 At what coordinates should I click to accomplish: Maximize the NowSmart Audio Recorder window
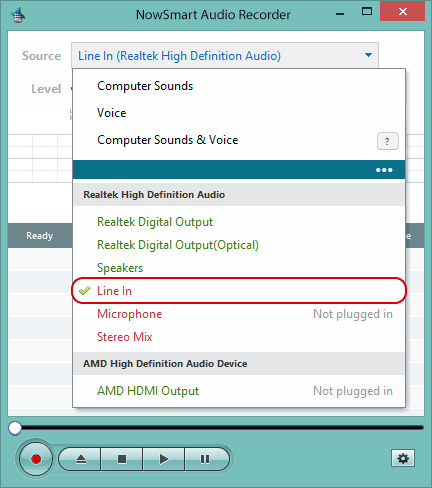tap(367, 12)
